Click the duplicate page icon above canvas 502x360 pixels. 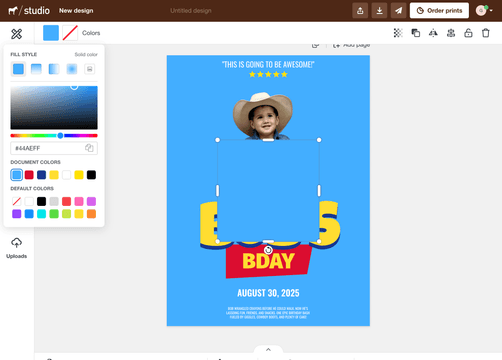tap(315, 45)
